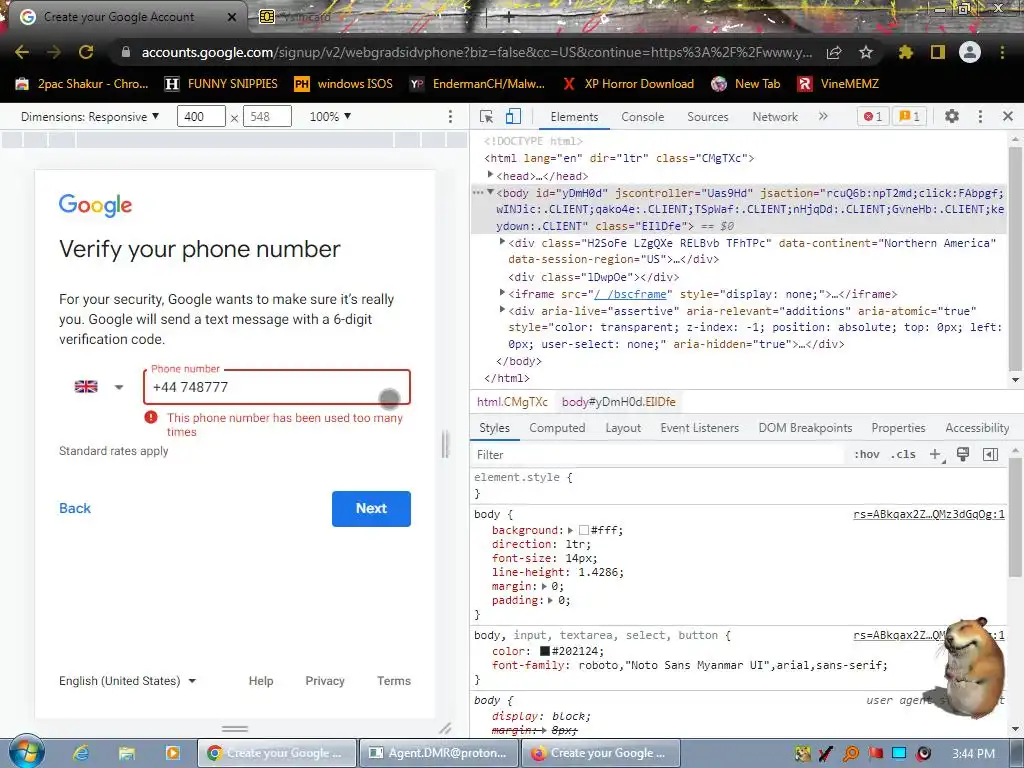The width and height of the screenshot is (1024, 768).
Task: Select the Elements tab
Action: tap(574, 116)
